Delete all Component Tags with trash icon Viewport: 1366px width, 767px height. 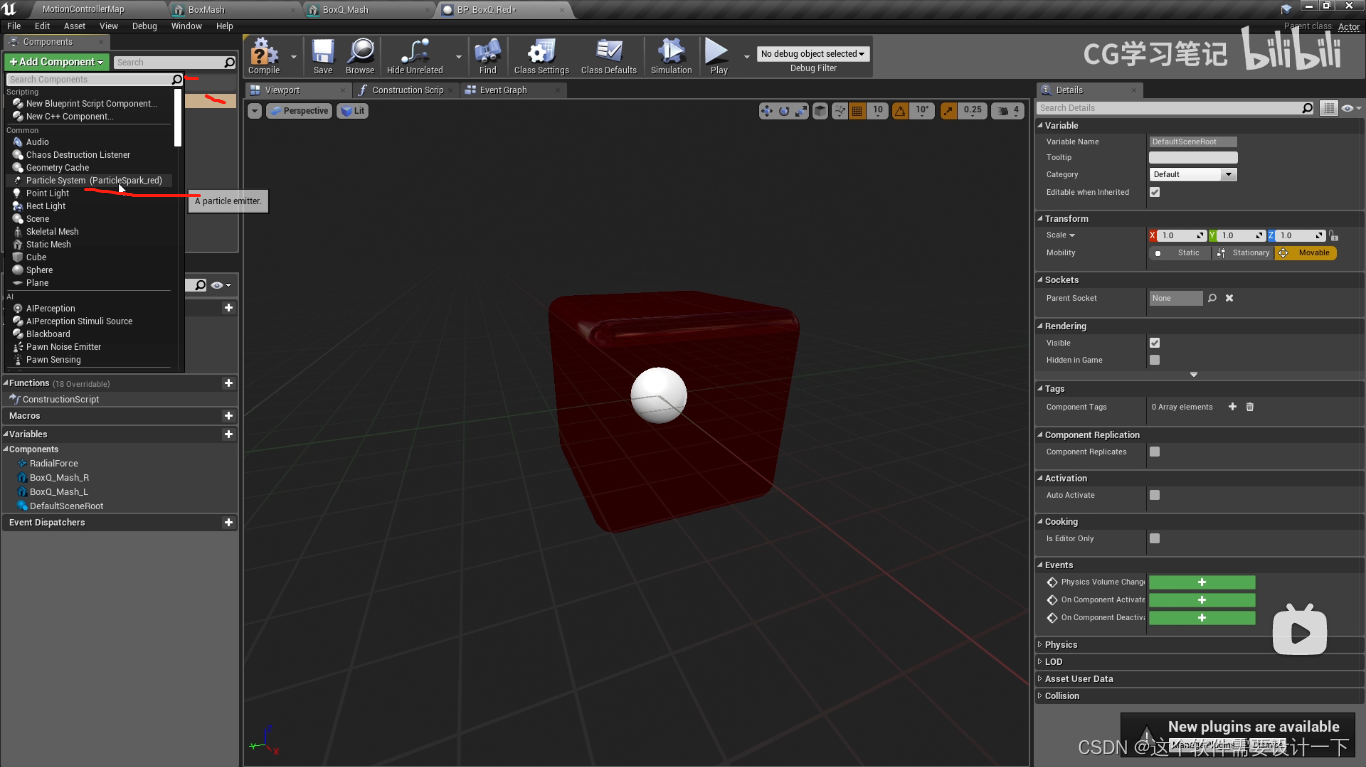click(x=1250, y=407)
